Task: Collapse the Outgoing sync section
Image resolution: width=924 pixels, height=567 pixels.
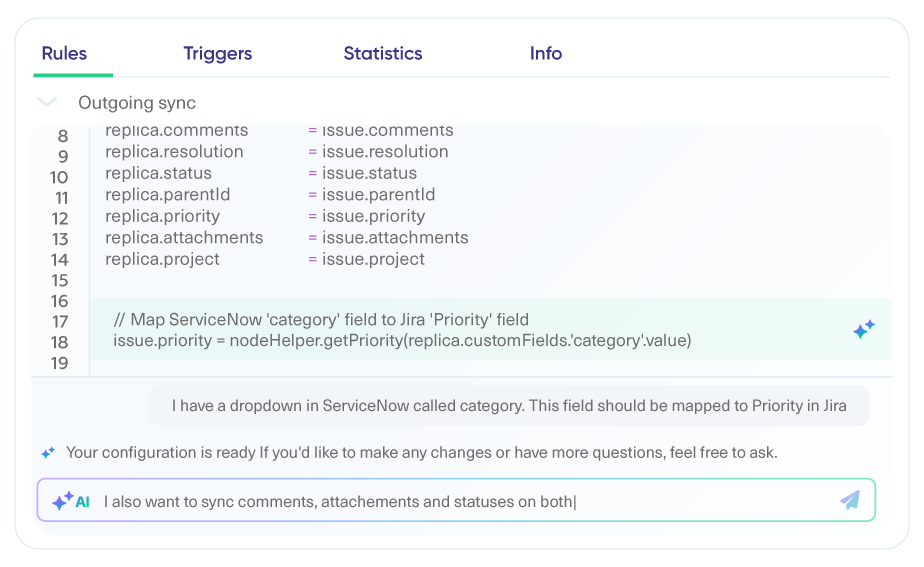Action: [47, 103]
